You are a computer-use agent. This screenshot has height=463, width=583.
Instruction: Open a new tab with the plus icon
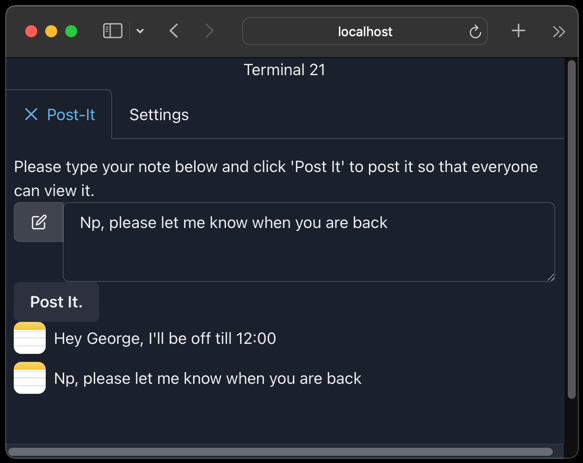[x=518, y=31]
